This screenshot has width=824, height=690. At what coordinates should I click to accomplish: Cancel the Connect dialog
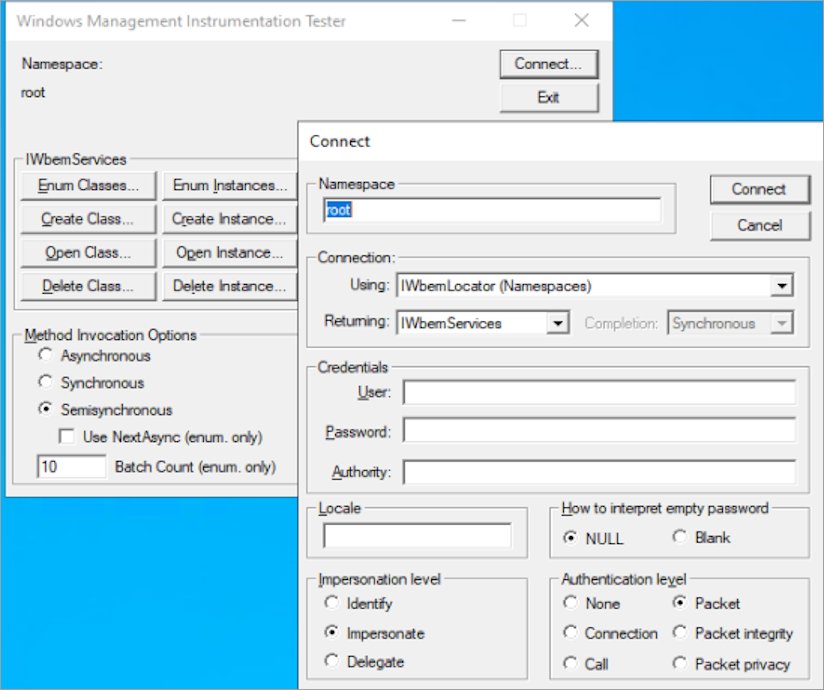759,226
